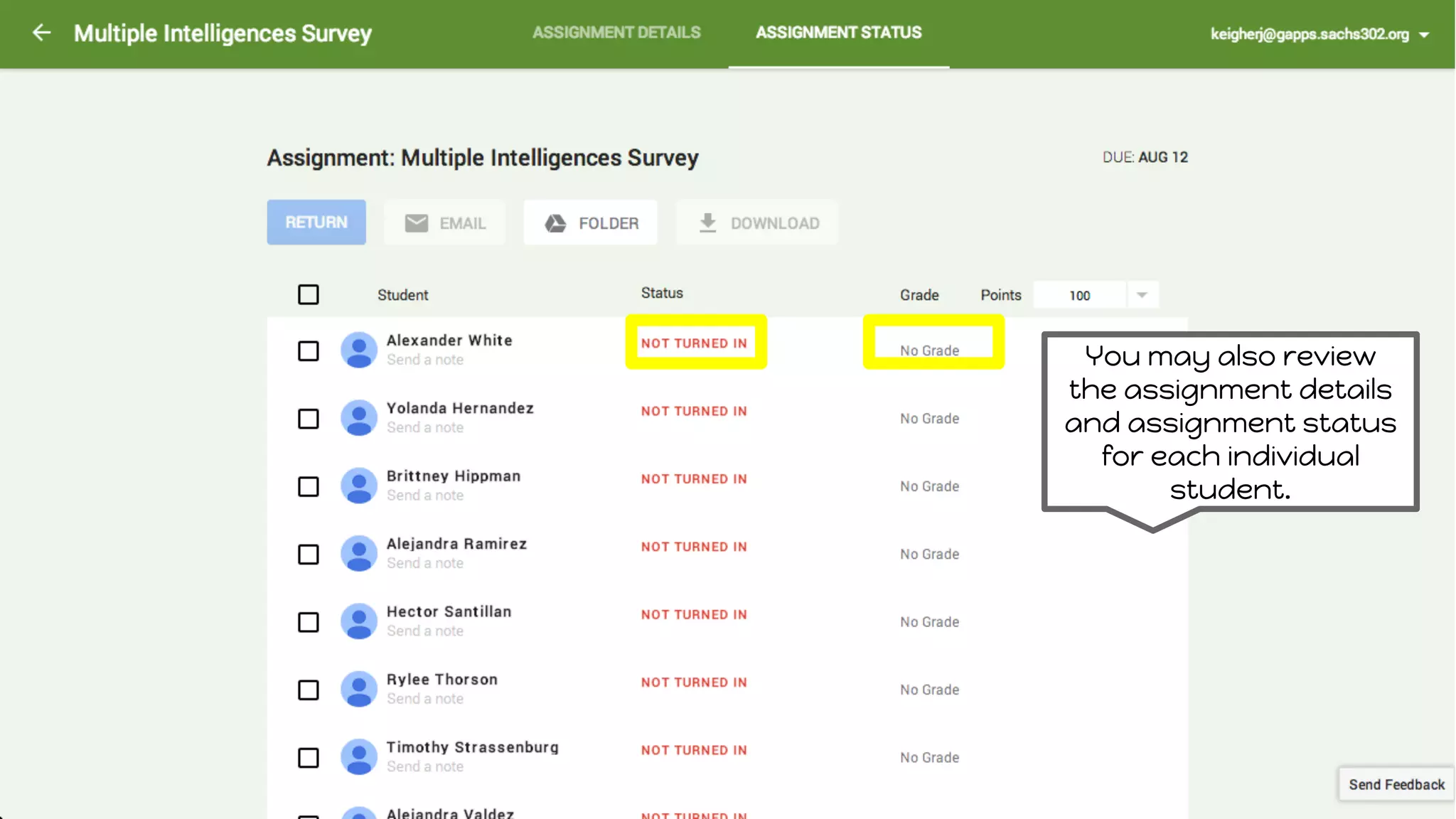Open the account email dropdown menu
This screenshot has width=1456, height=819.
tap(1424, 34)
